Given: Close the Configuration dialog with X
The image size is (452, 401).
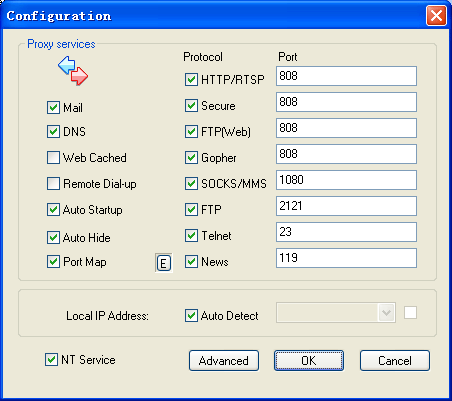Looking at the screenshot, I should 436,16.
